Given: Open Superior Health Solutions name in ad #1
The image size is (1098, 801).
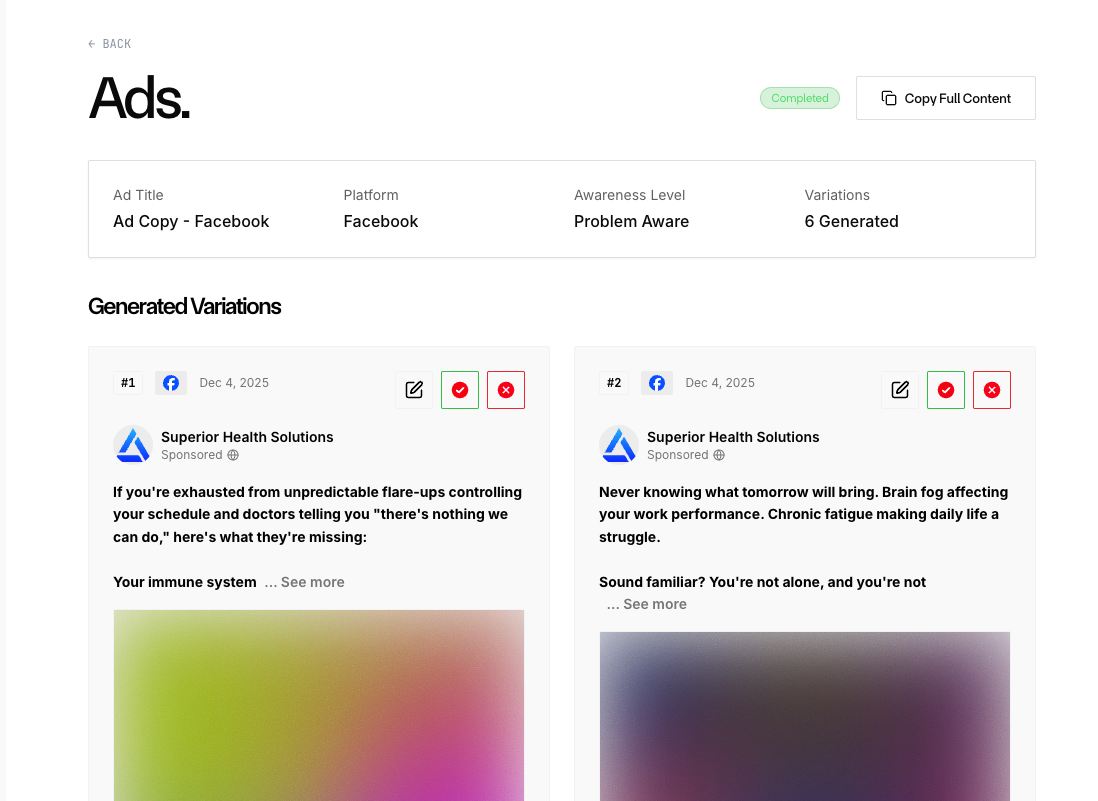Looking at the screenshot, I should tap(247, 437).
